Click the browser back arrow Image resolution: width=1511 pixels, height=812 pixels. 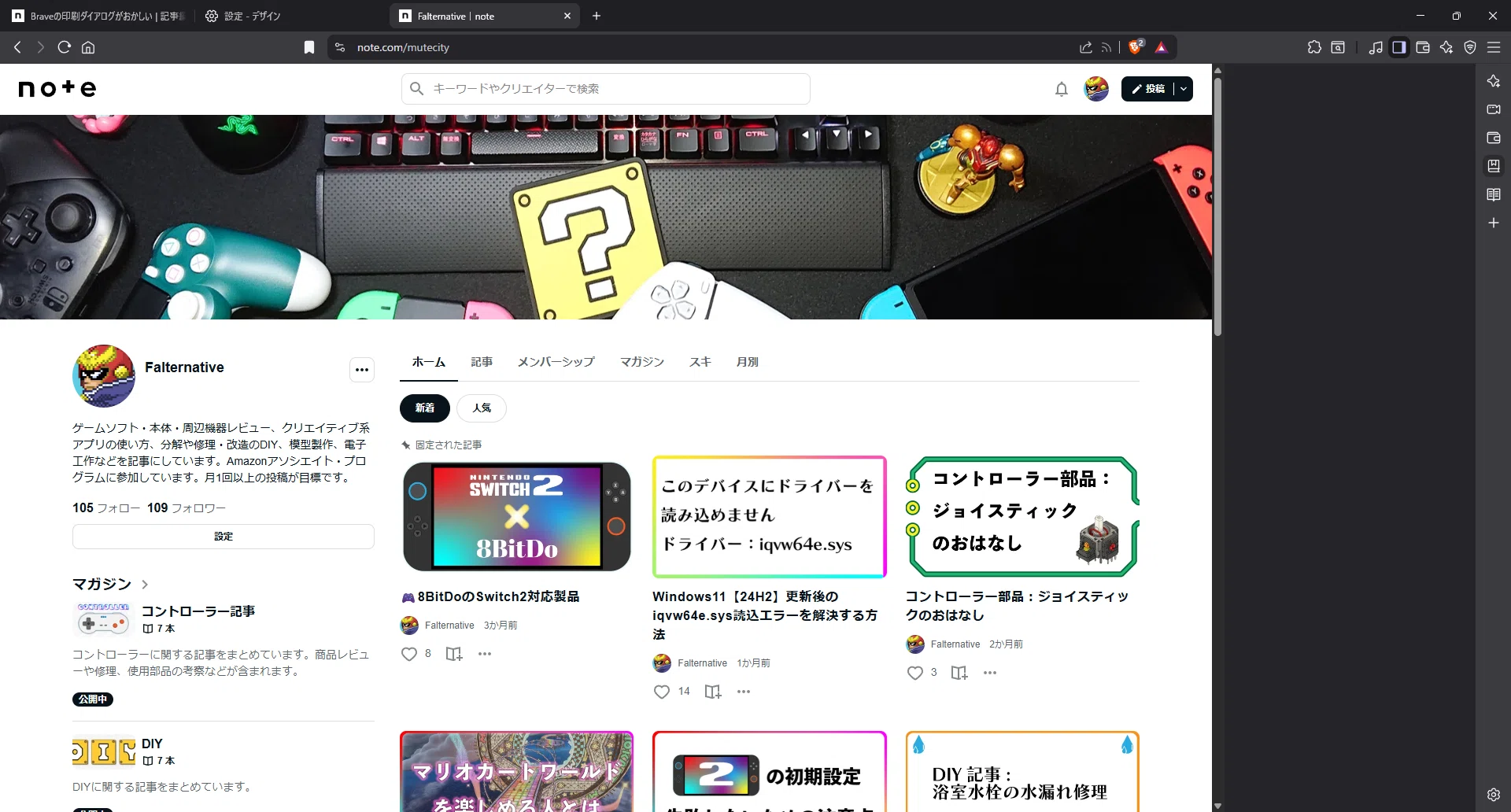click(x=17, y=47)
